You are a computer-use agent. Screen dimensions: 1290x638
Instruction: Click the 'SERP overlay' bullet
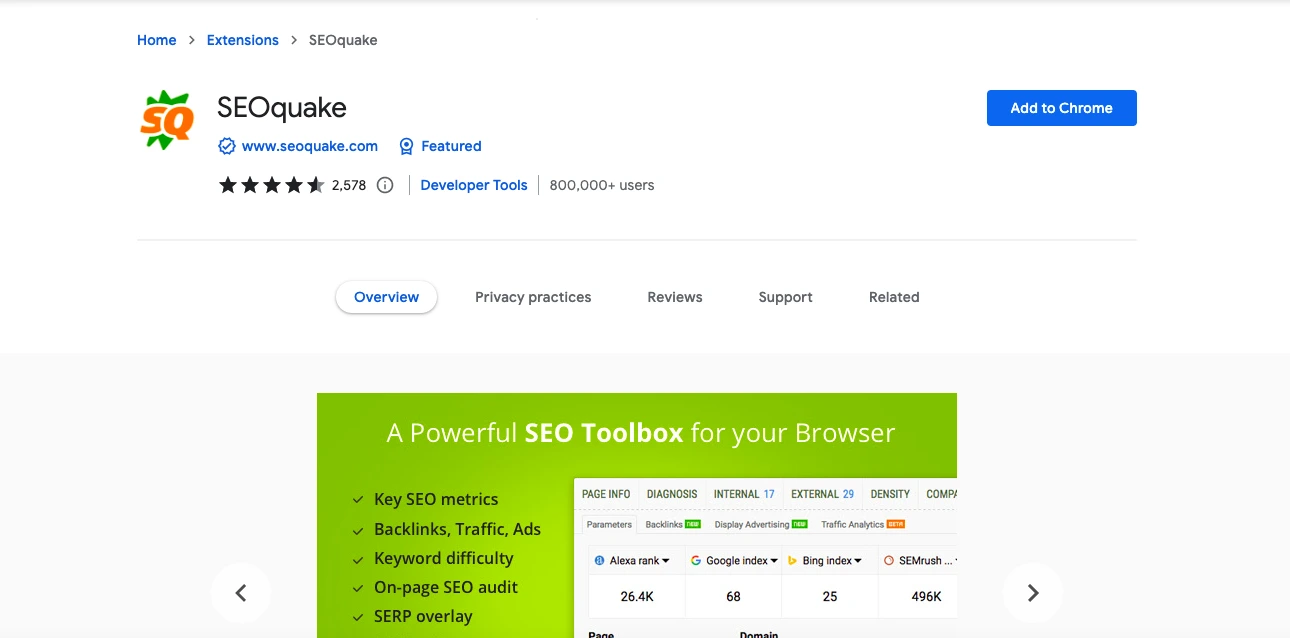click(x=423, y=616)
